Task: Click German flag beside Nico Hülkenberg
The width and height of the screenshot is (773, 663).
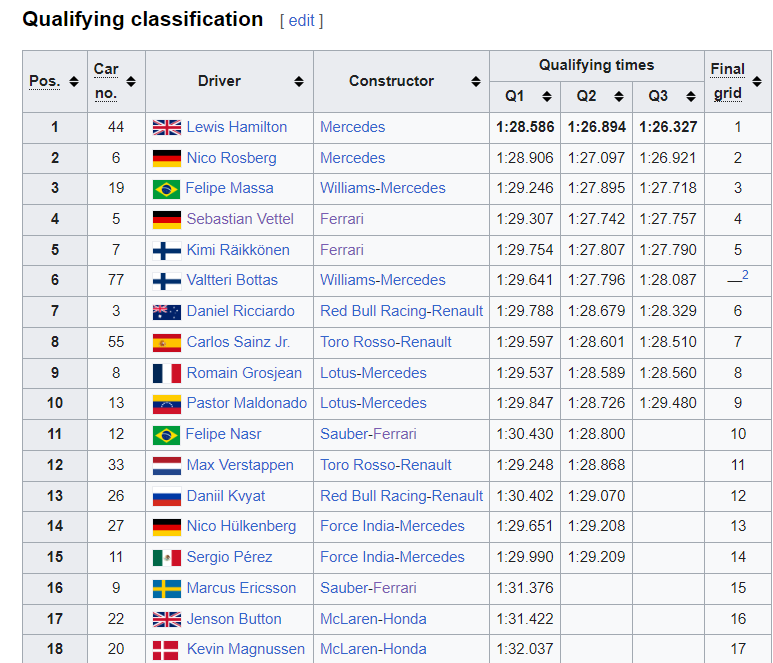Action: pos(167,527)
